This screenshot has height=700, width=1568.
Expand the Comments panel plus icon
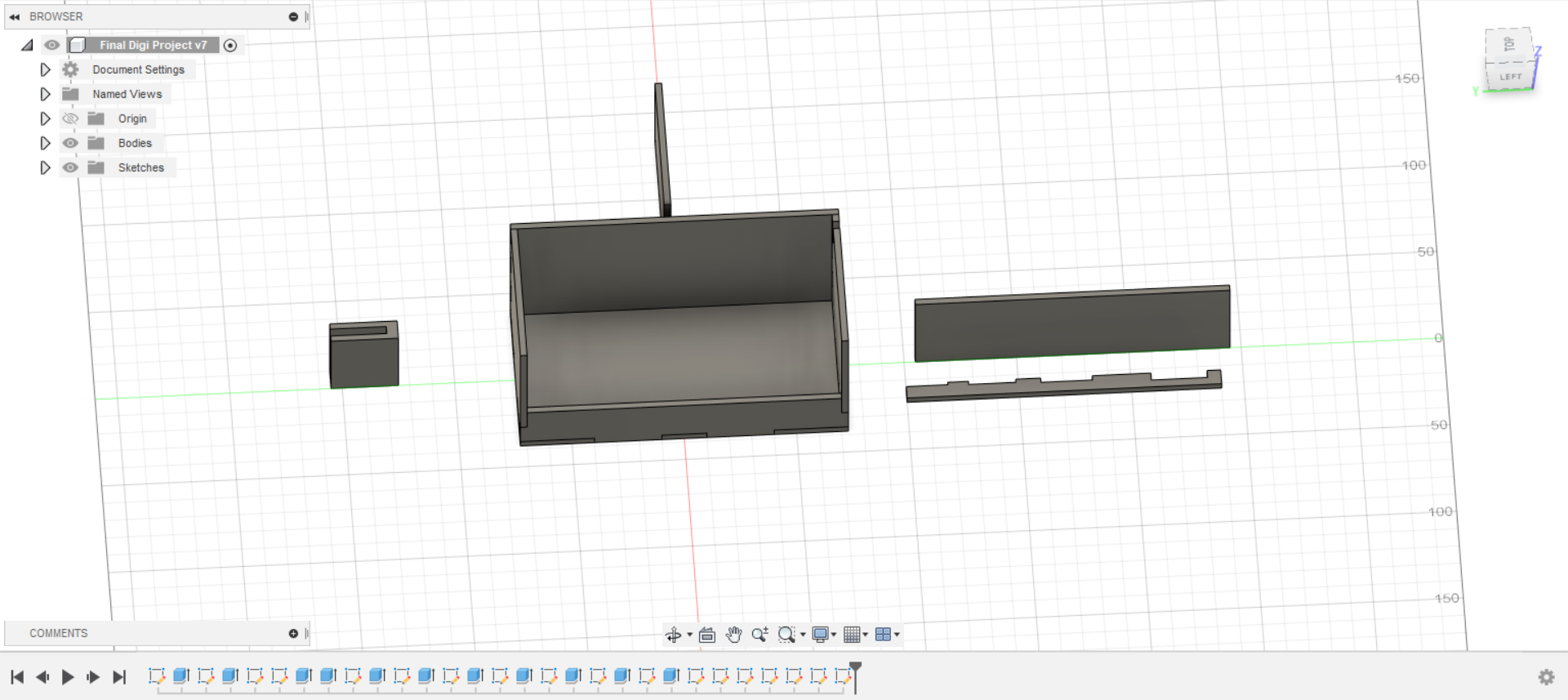click(293, 633)
